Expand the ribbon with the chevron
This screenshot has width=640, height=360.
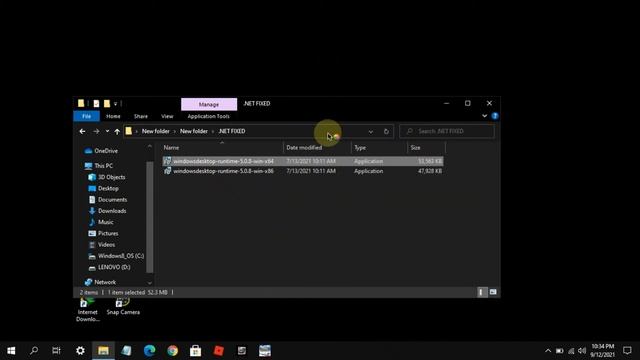point(484,116)
